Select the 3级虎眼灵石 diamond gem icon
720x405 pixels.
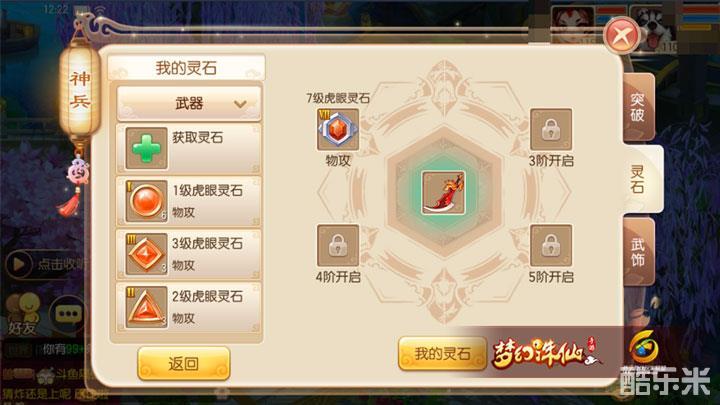coord(146,254)
